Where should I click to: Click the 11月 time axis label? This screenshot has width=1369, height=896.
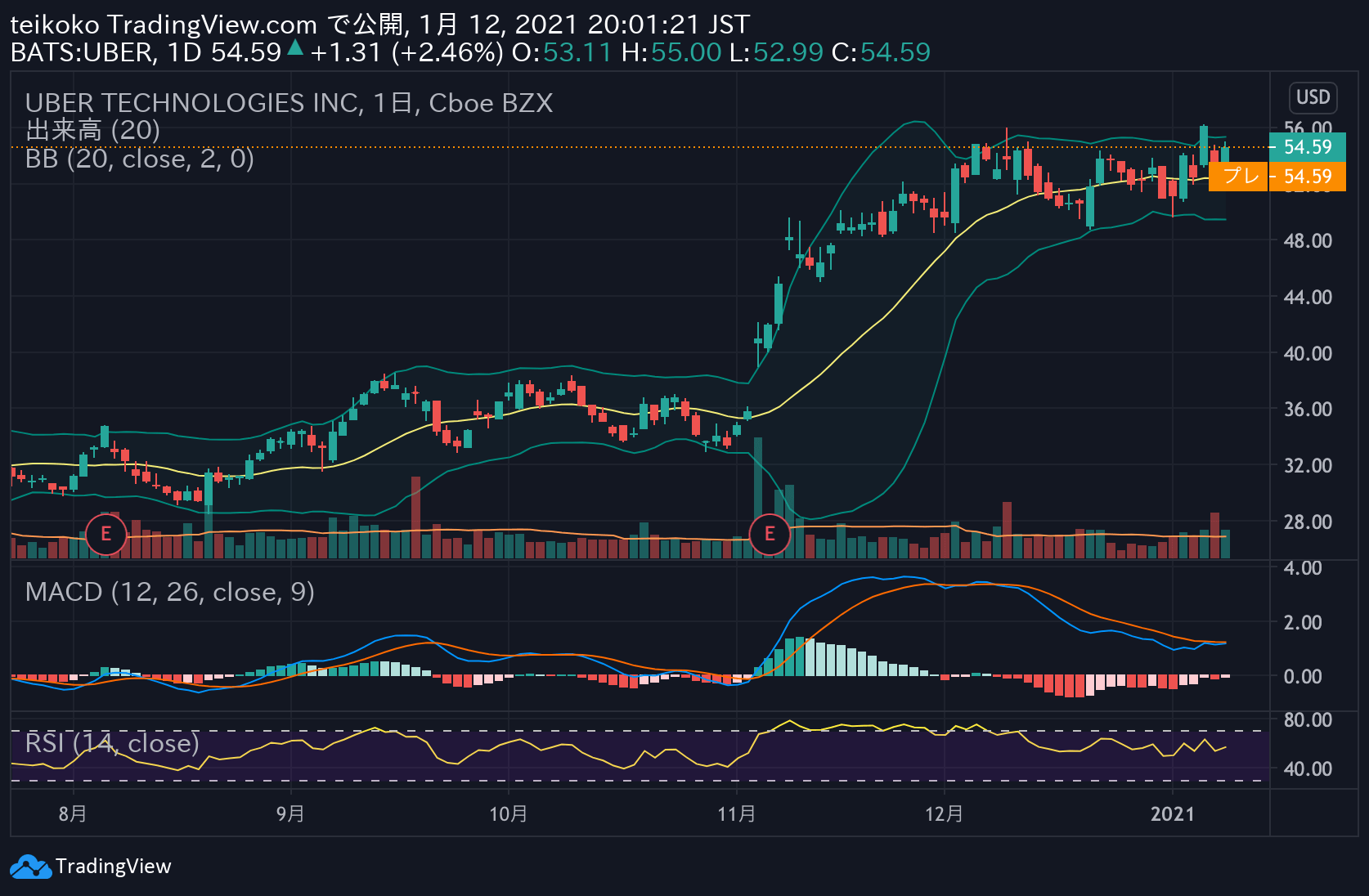736,814
